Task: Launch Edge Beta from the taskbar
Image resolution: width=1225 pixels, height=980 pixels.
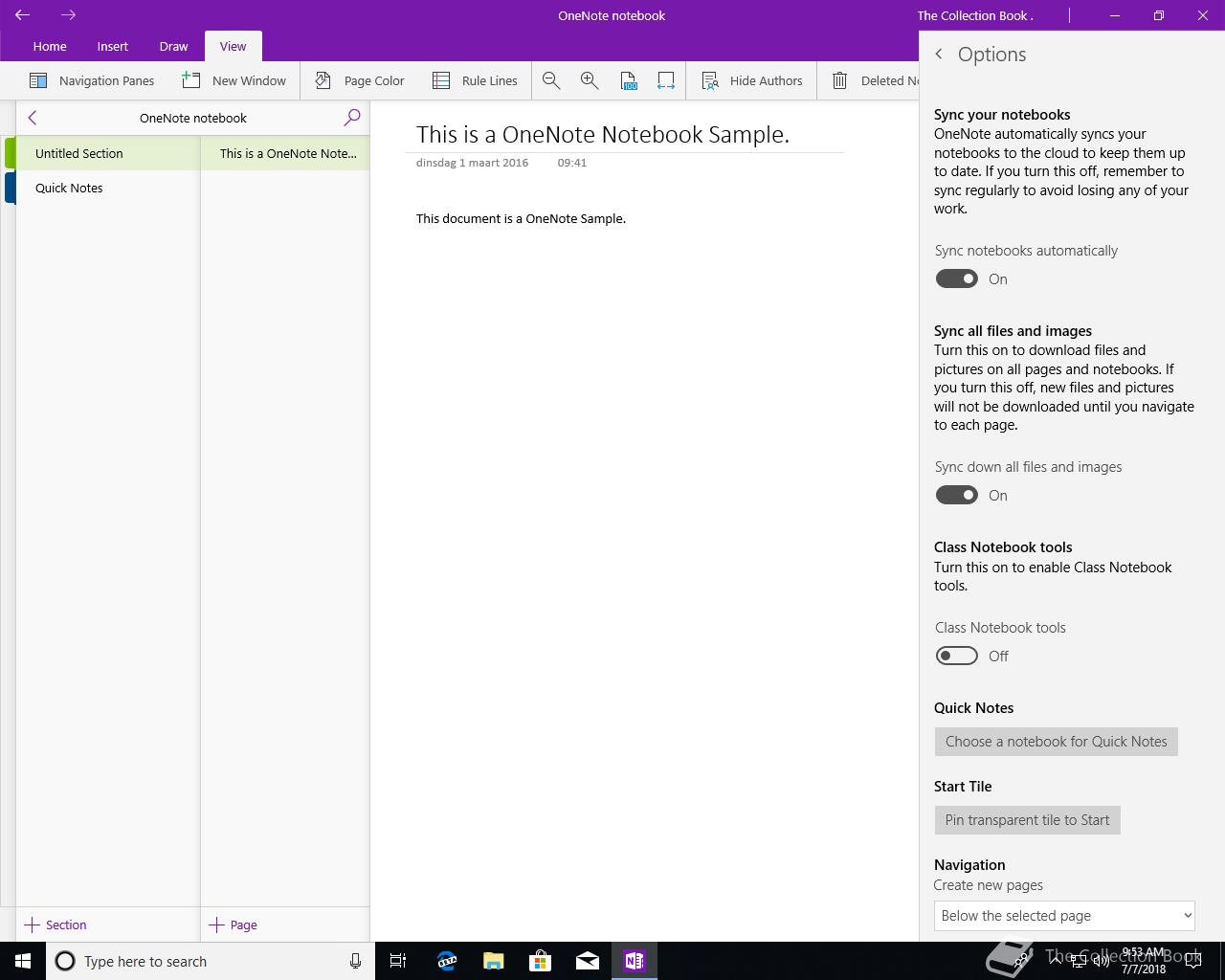Action: tap(446, 961)
